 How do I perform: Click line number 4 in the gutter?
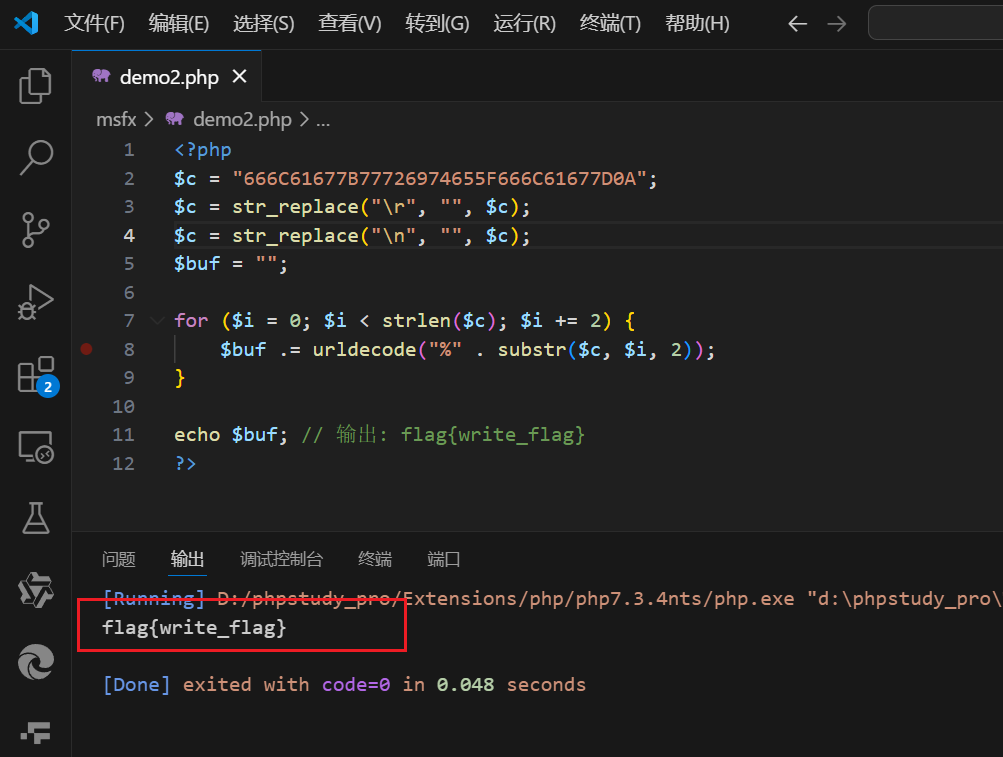[129, 236]
